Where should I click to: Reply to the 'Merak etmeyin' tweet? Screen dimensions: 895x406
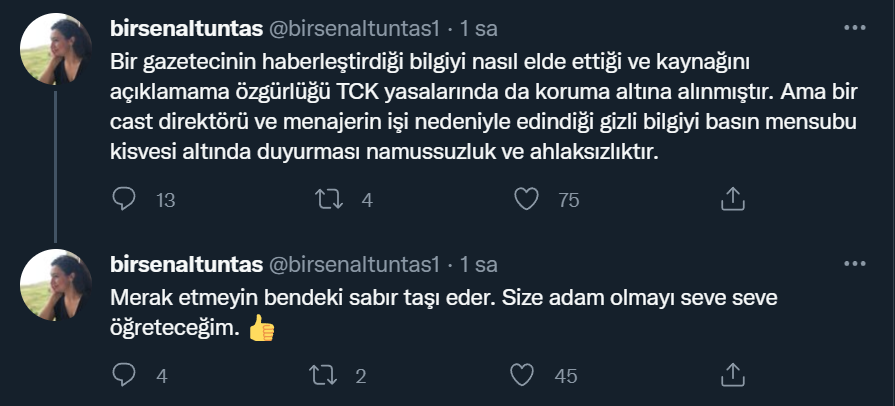[x=124, y=375]
